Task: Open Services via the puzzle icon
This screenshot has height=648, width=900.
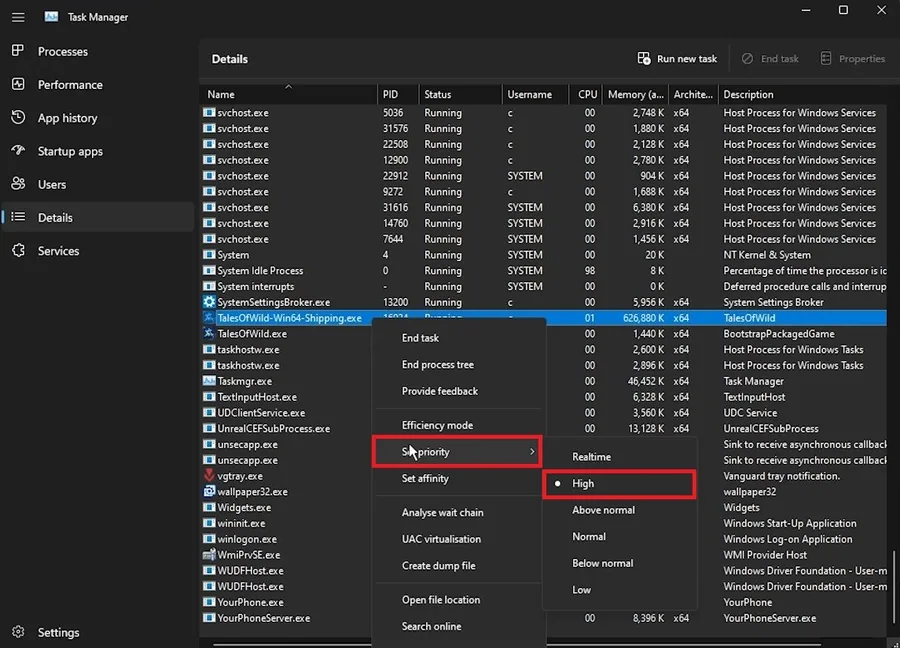Action: coord(18,250)
